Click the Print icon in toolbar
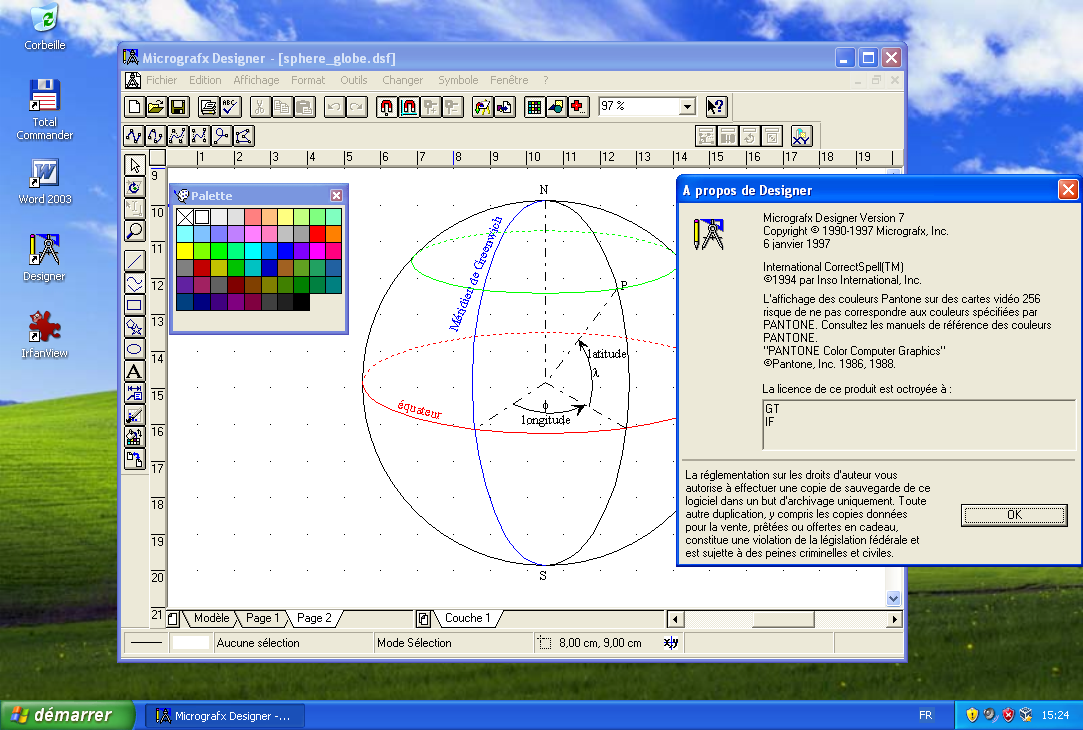Screen dimensions: 1083x730 (x=208, y=107)
